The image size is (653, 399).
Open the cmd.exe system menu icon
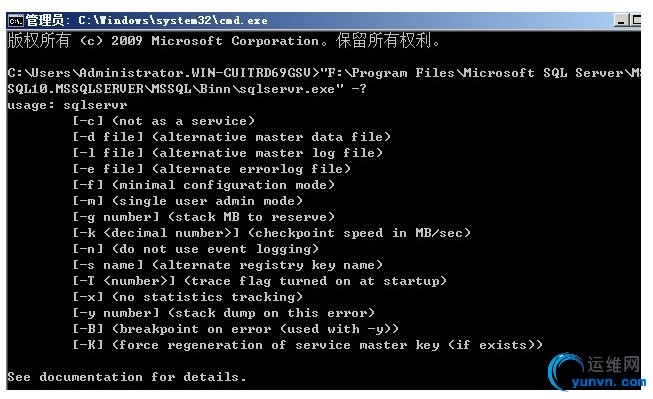click(x=16, y=20)
